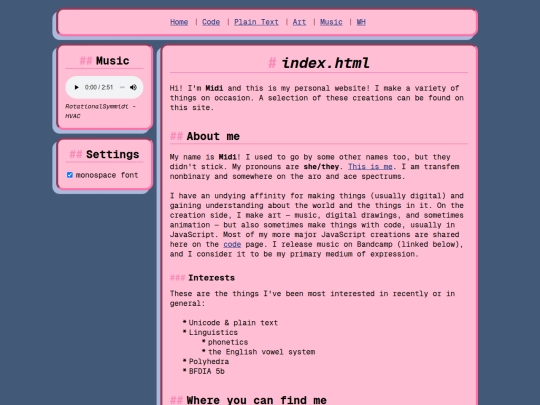
Task: Click the 'Where you can find me' heading
Action: (x=257, y=400)
